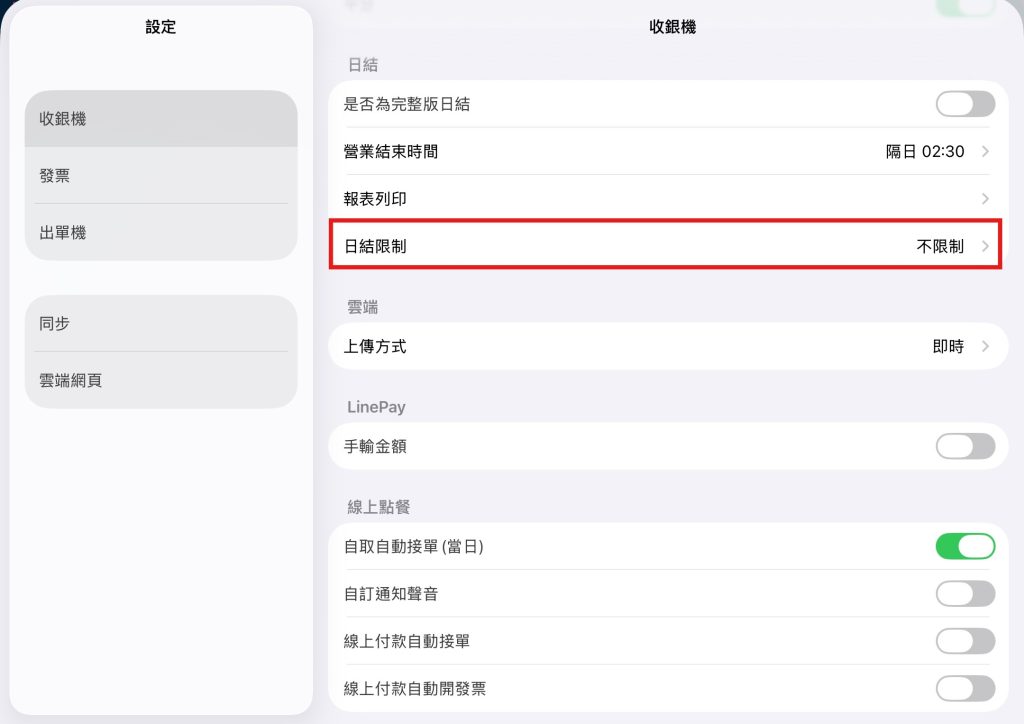
Task: Tap the 日結限制 chevron arrow
Action: [985, 246]
